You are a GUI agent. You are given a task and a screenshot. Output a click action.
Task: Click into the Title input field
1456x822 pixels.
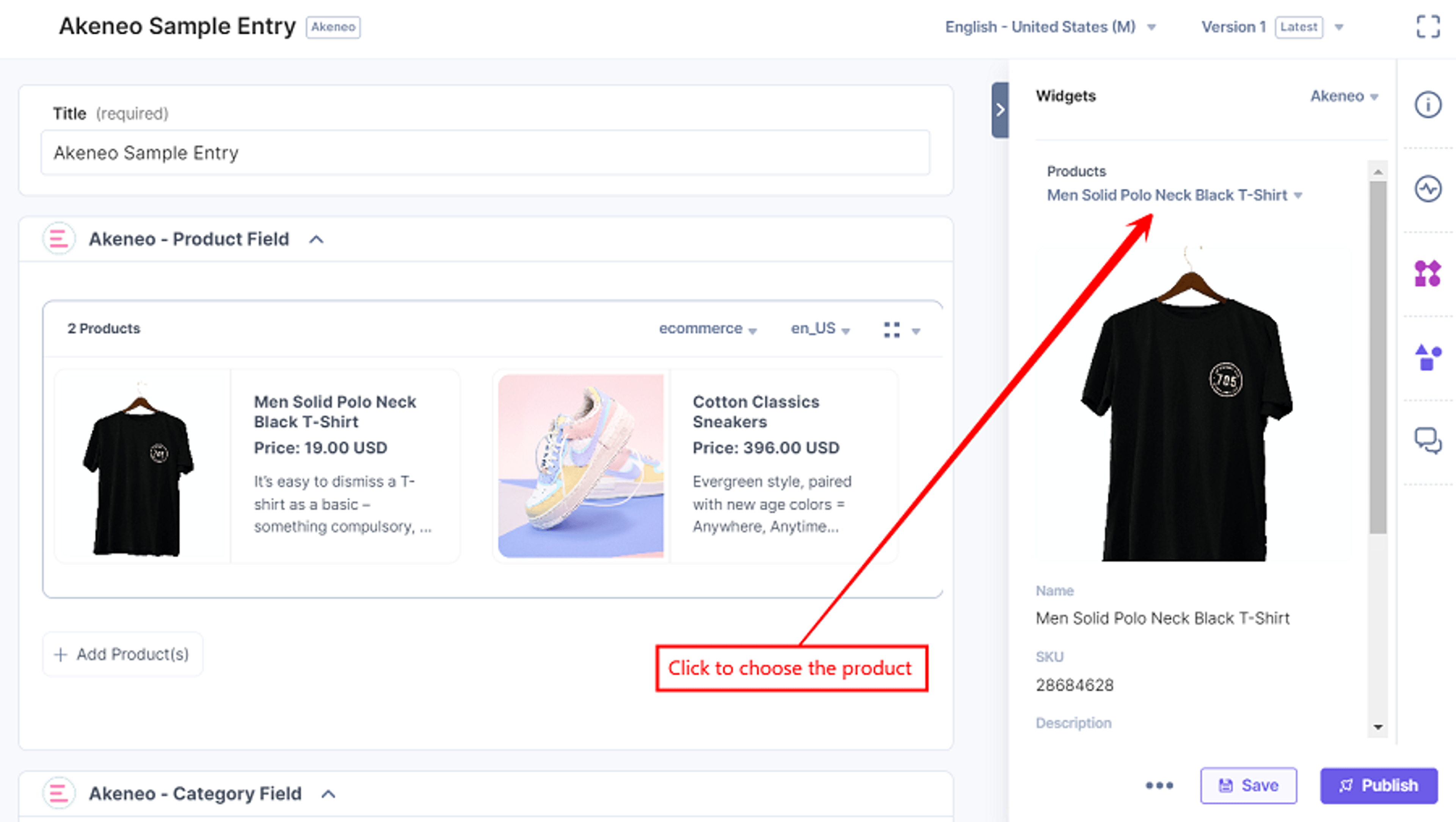485,152
